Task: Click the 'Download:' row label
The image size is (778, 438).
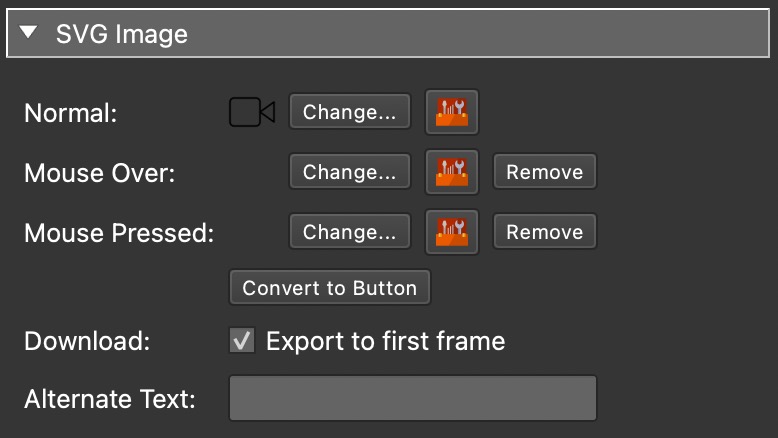Action: (87, 341)
